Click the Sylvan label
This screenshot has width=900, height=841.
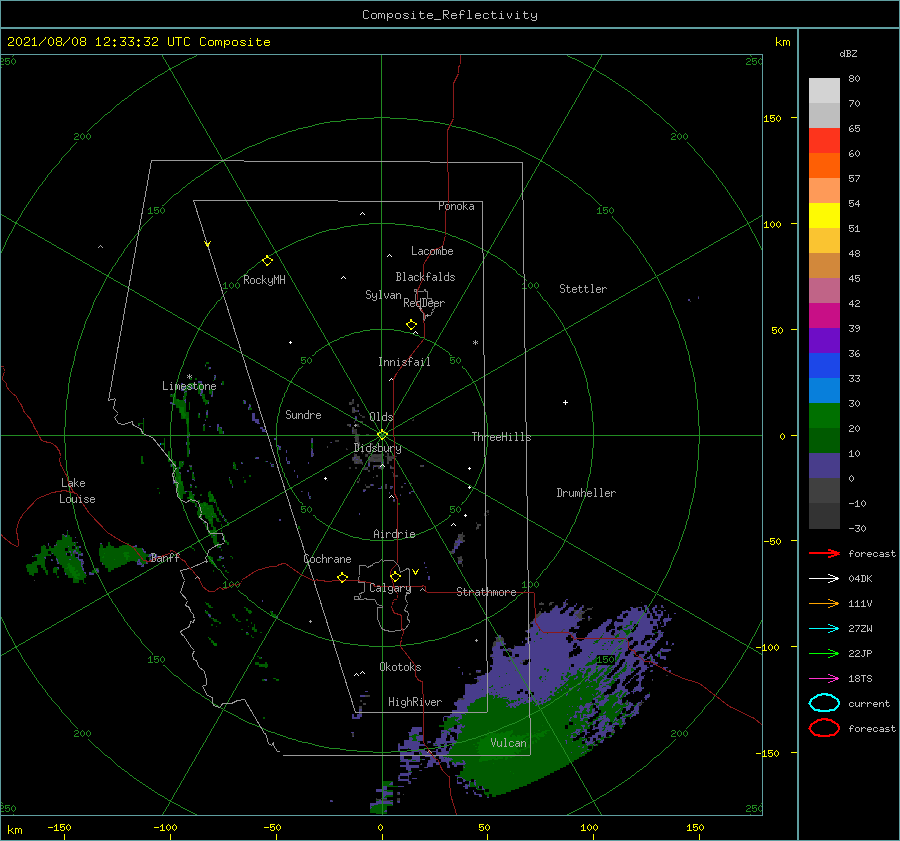pos(383,295)
